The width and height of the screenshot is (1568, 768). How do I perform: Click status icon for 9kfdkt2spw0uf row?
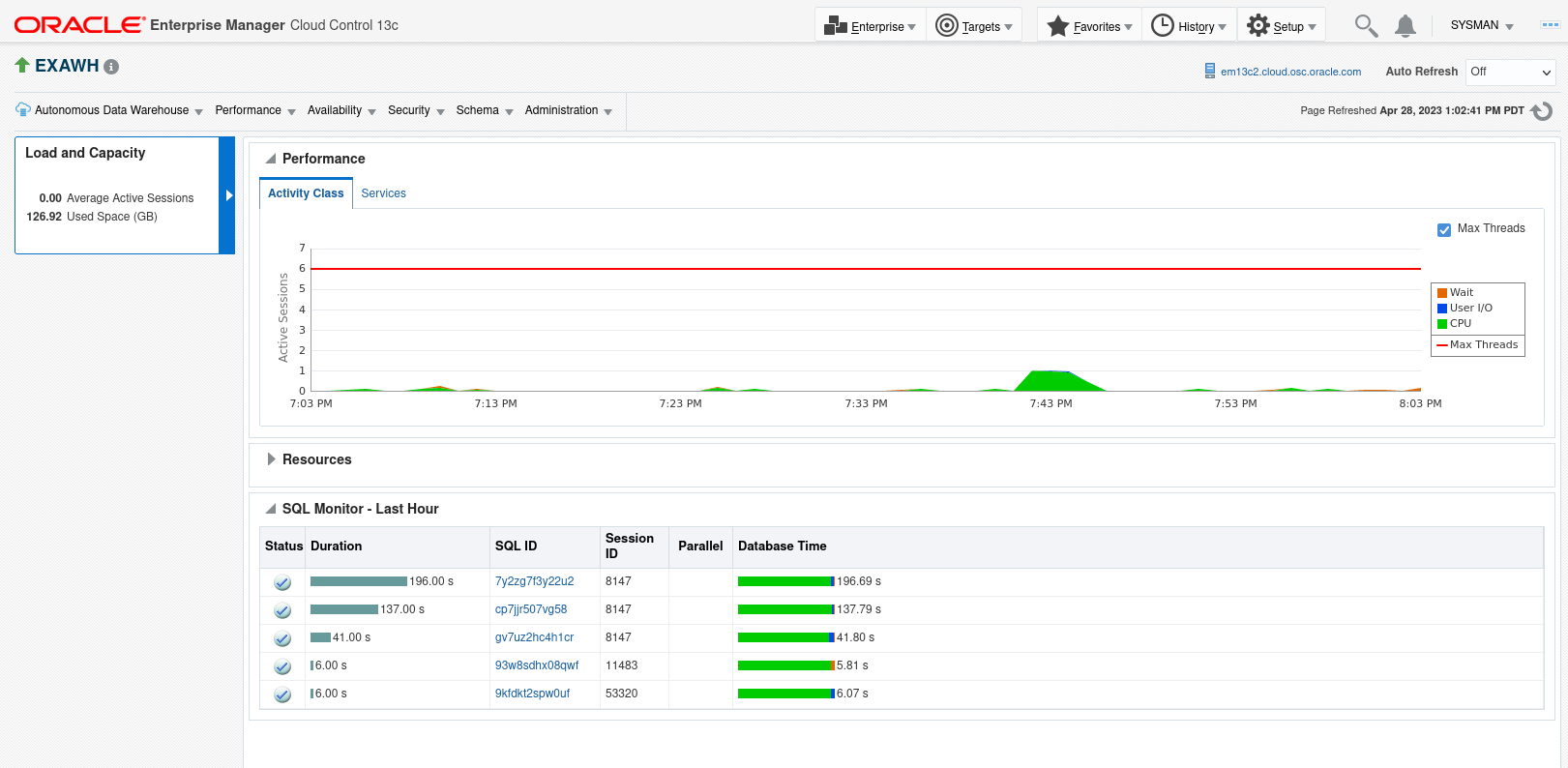[x=282, y=694]
